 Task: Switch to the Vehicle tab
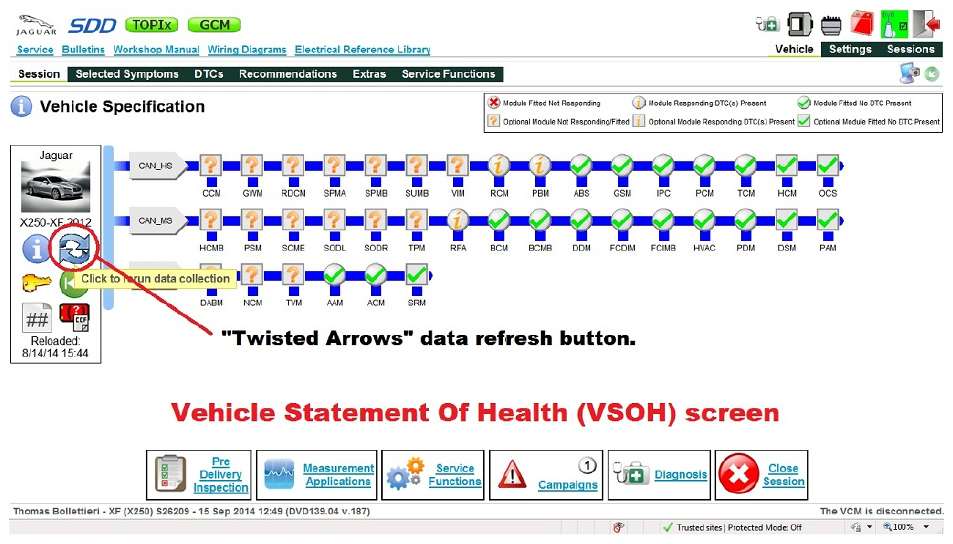point(794,49)
